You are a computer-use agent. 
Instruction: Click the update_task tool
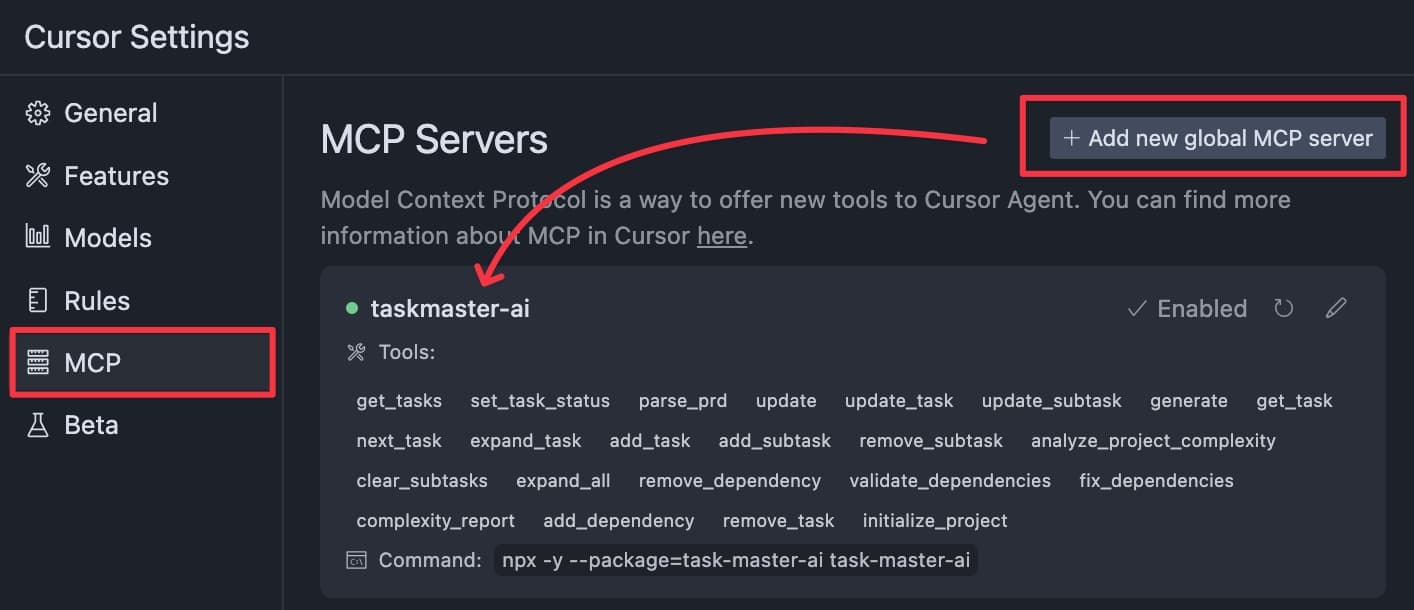coord(899,401)
